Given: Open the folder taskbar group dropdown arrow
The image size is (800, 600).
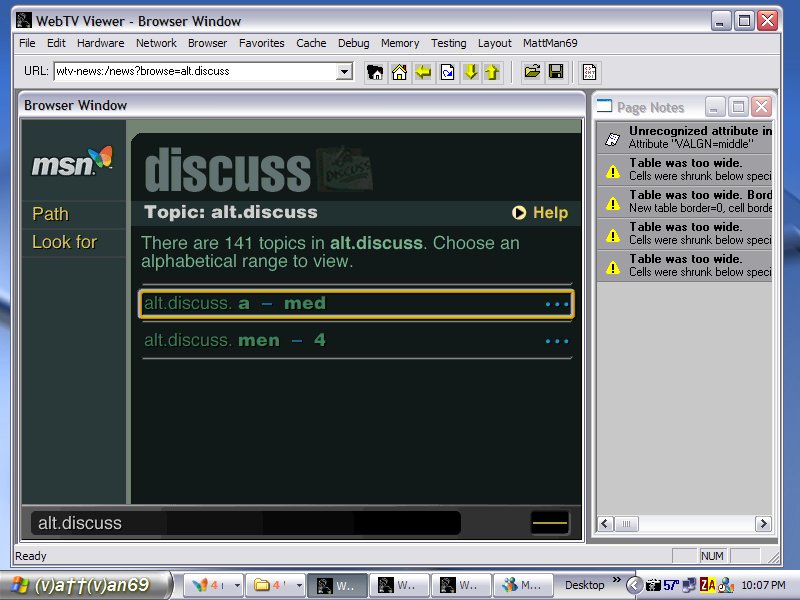Looking at the screenshot, I should [x=299, y=586].
